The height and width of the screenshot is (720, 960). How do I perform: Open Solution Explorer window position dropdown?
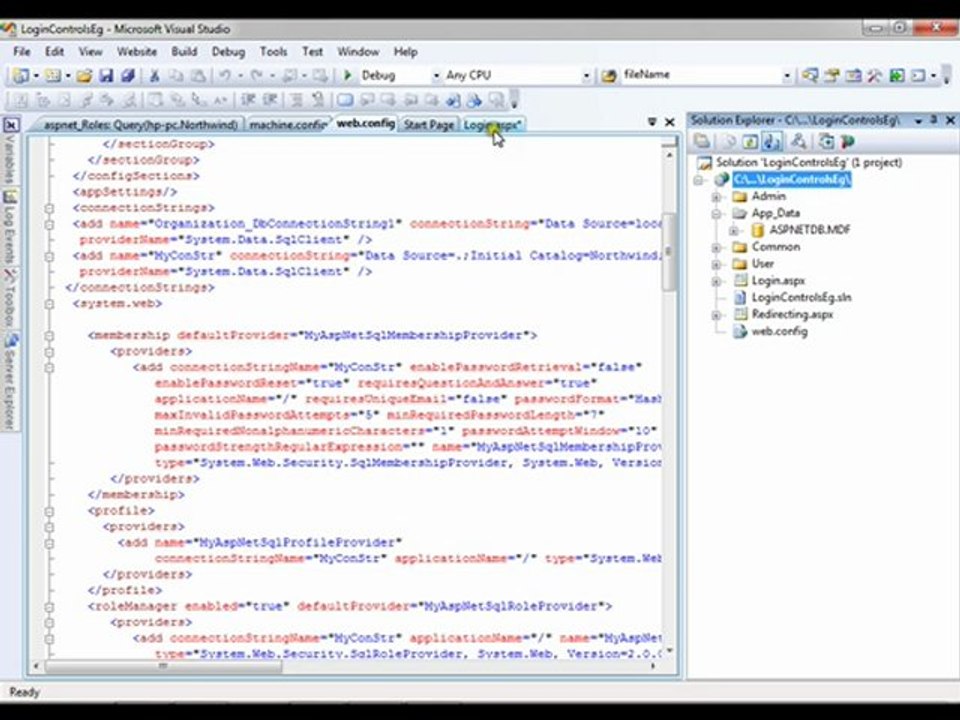tap(918, 121)
